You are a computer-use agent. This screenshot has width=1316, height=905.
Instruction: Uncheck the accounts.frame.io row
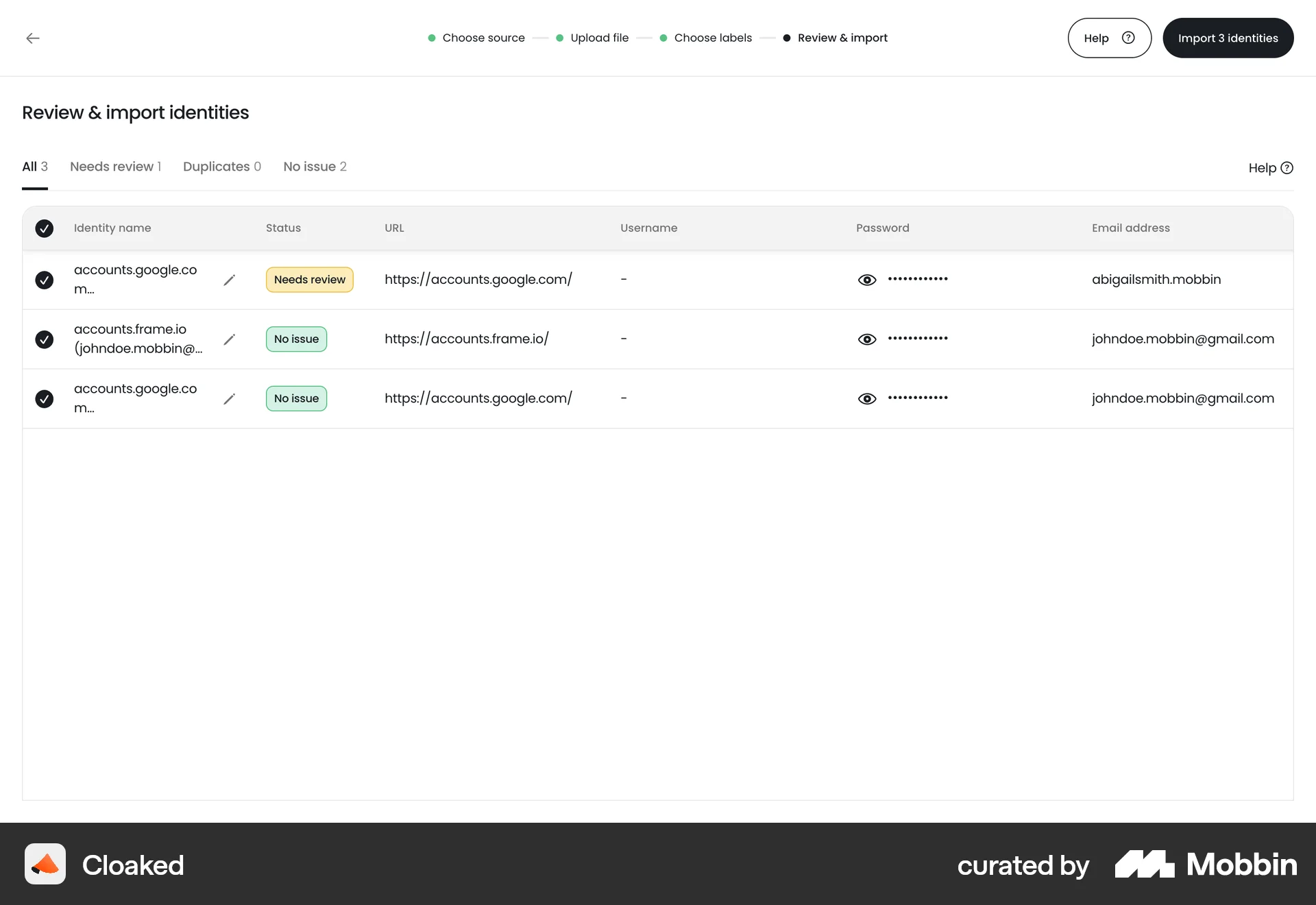pyautogui.click(x=45, y=339)
